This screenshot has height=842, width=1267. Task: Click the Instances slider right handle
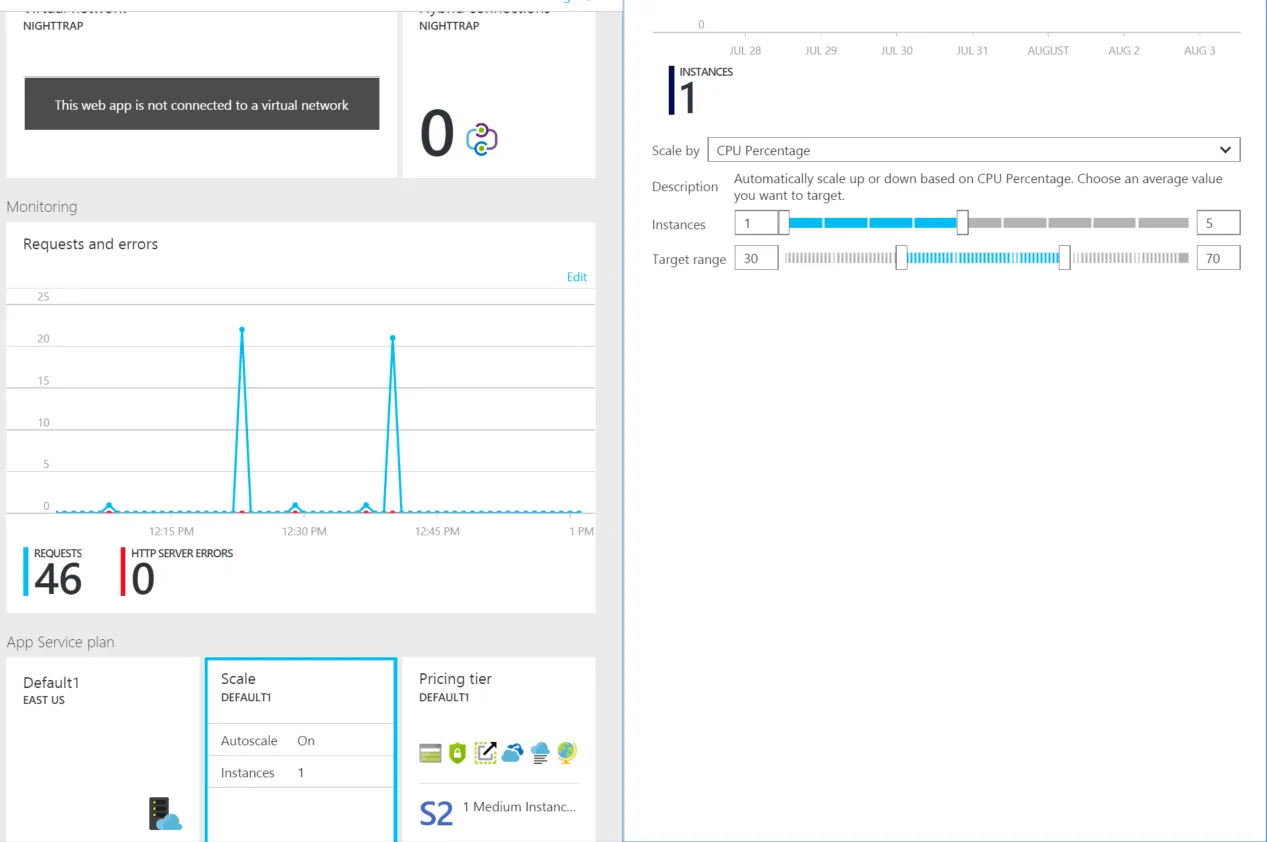962,223
